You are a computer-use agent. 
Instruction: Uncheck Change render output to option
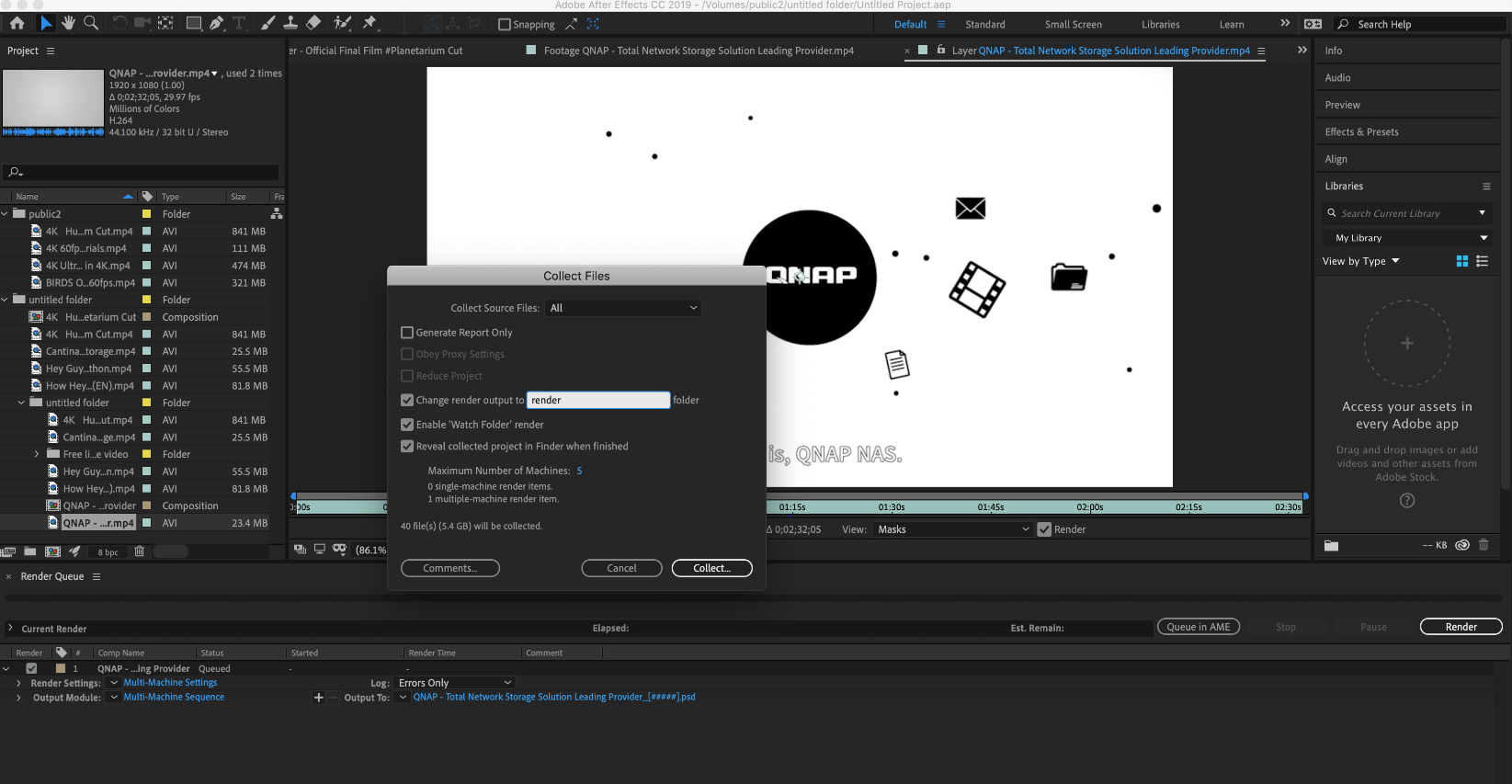pyautogui.click(x=407, y=400)
